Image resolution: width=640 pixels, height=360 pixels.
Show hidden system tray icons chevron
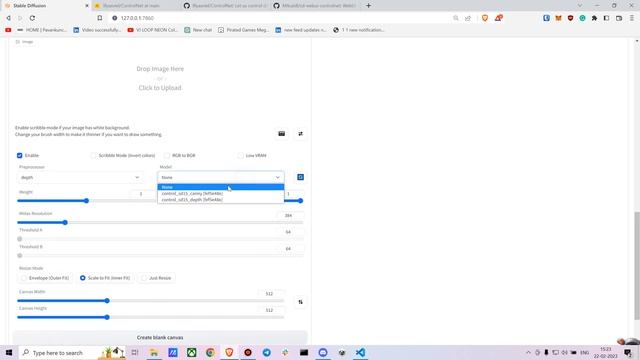pyautogui.click(x=529, y=353)
